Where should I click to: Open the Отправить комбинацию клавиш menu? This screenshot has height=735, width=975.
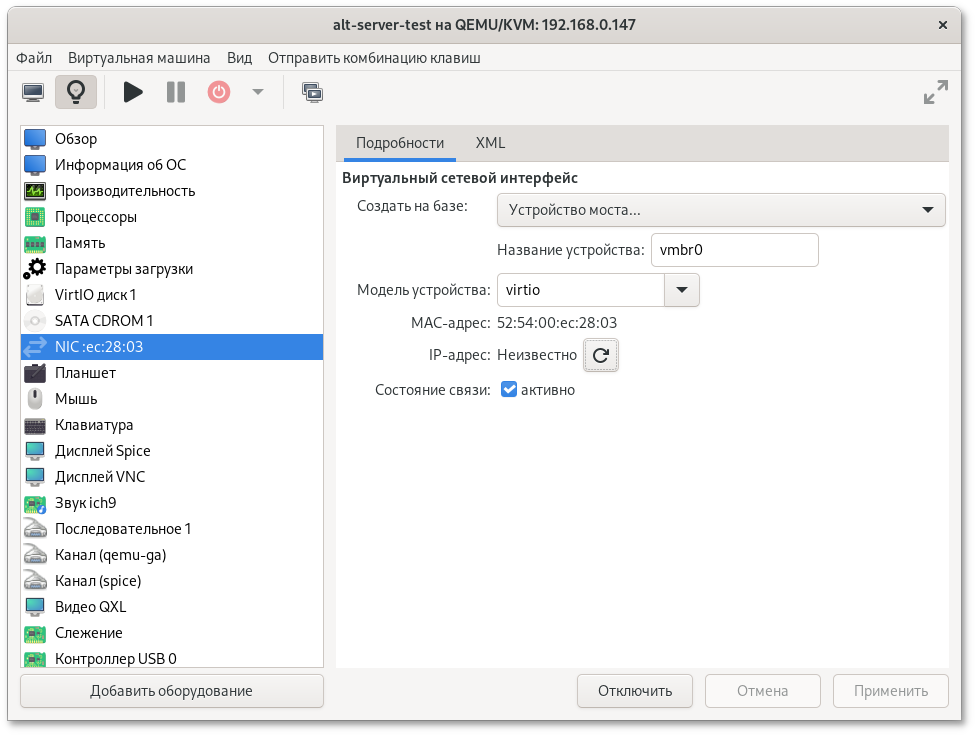(374, 58)
